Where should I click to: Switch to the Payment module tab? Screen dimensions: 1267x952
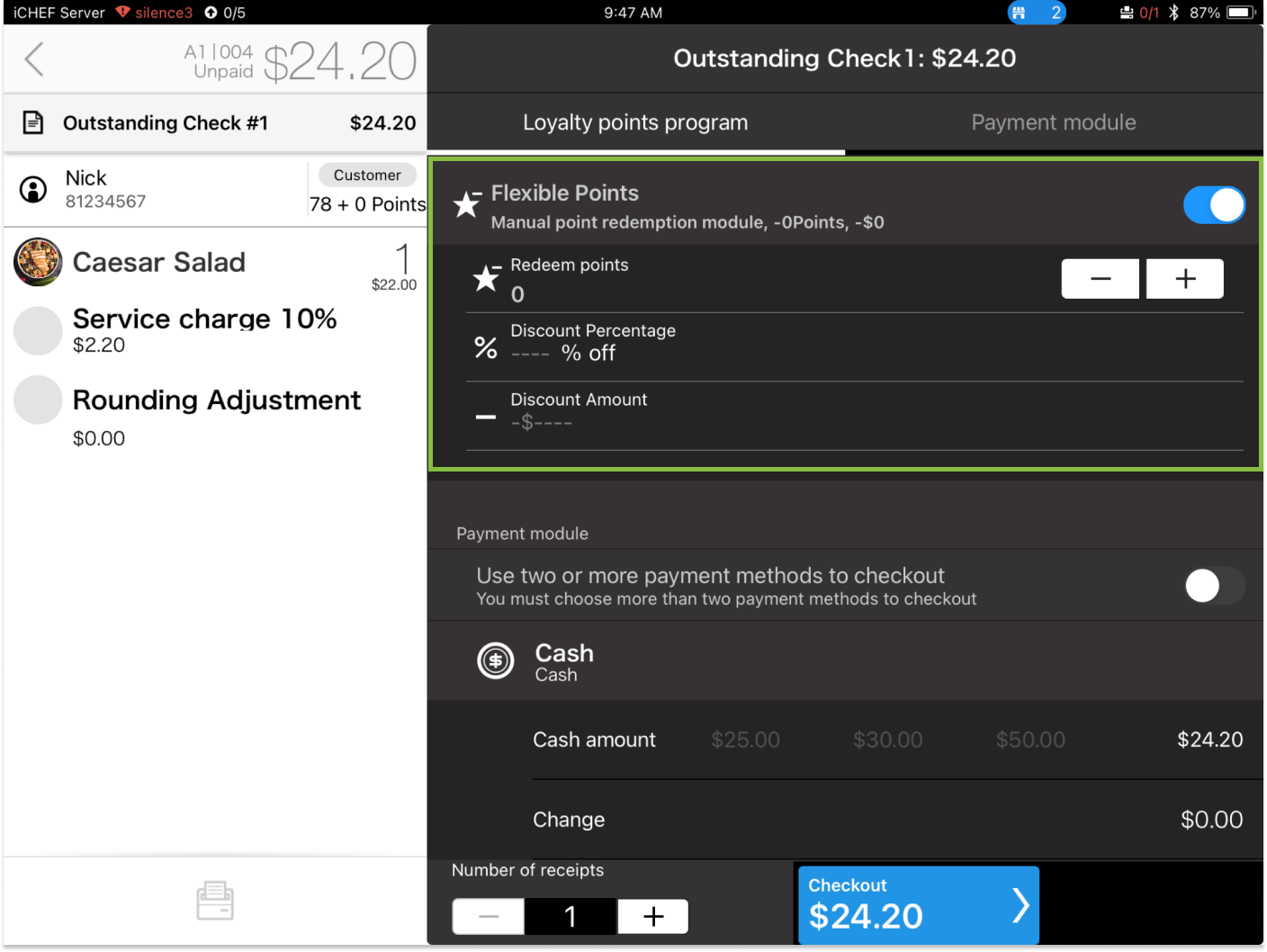1053,122
